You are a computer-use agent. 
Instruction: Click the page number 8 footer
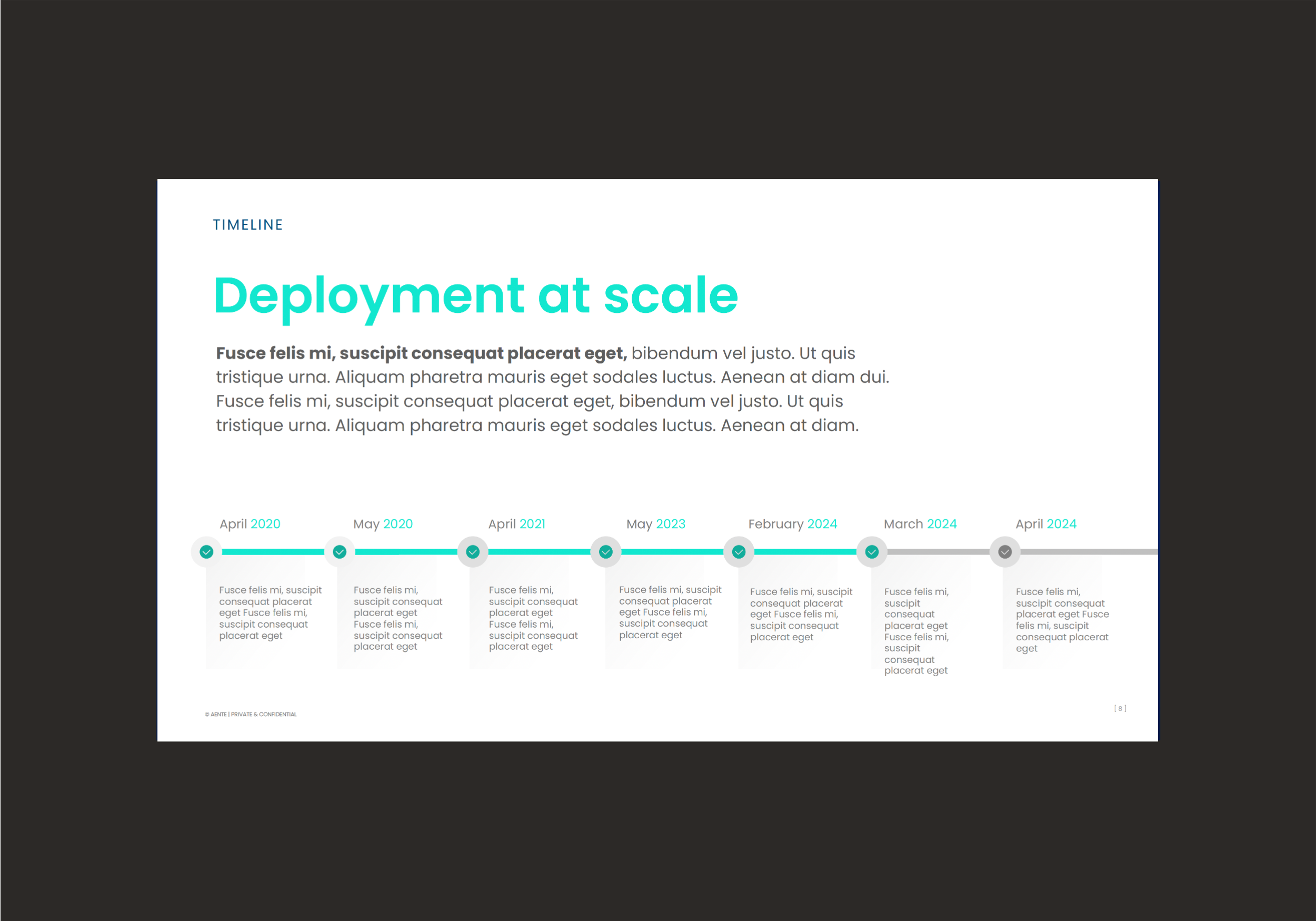tap(1120, 708)
